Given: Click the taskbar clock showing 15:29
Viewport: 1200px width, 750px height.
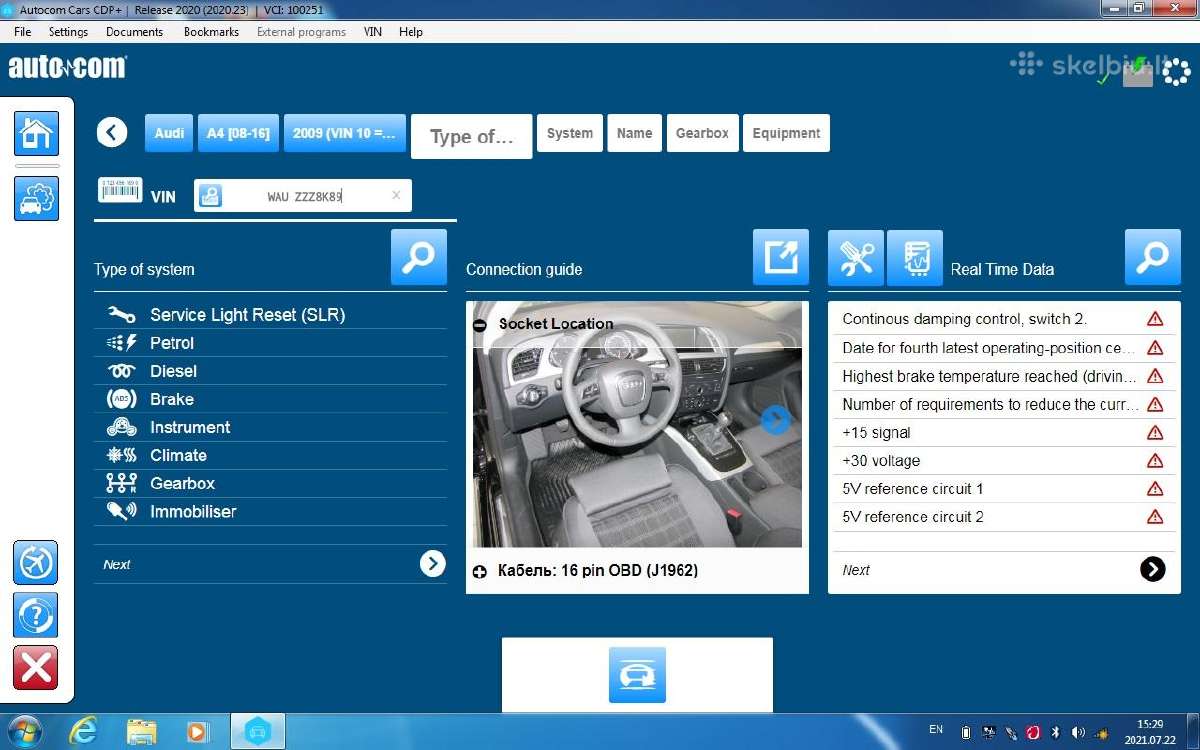Looking at the screenshot, I should click(1150, 732).
